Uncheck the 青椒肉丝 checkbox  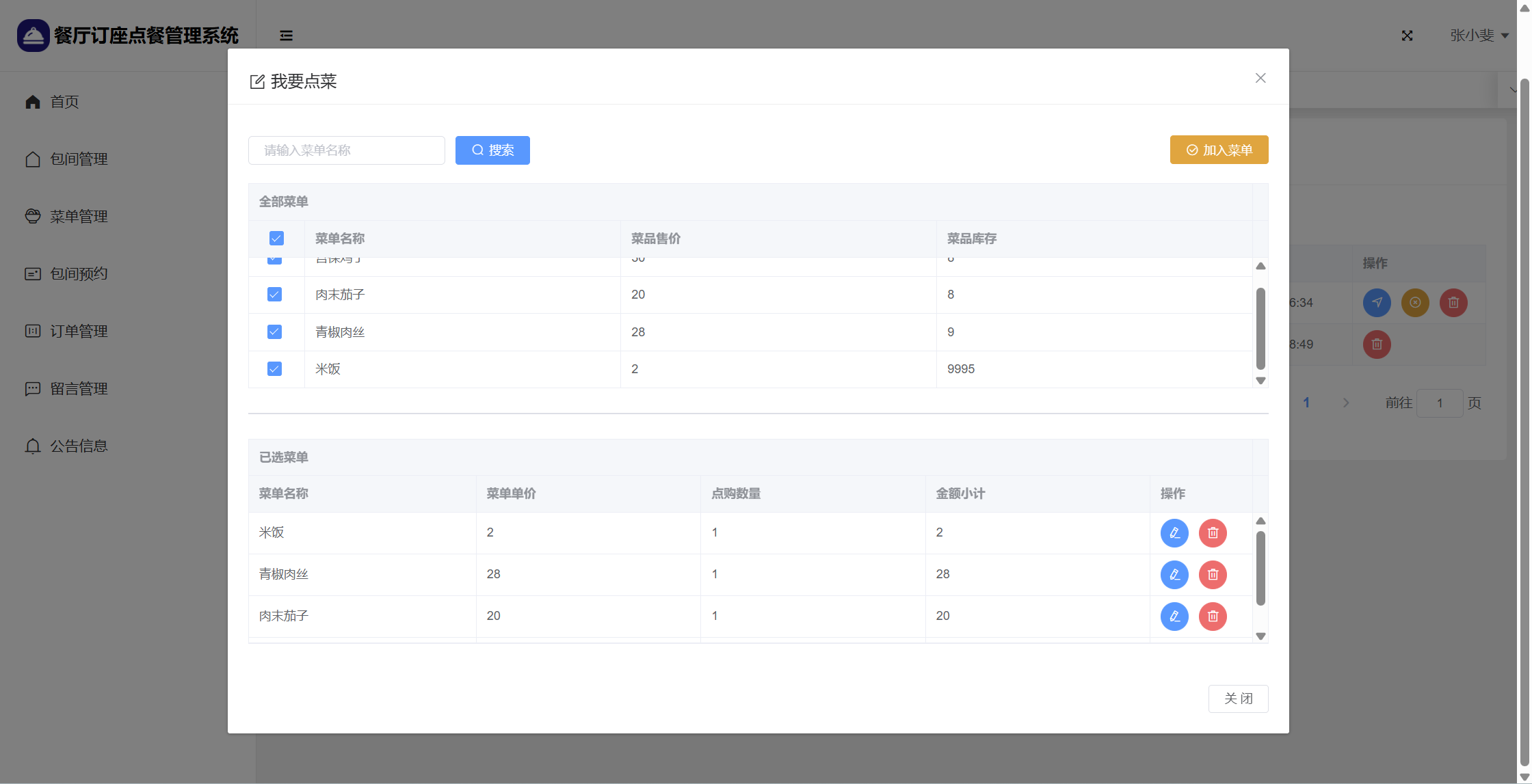[x=274, y=332]
